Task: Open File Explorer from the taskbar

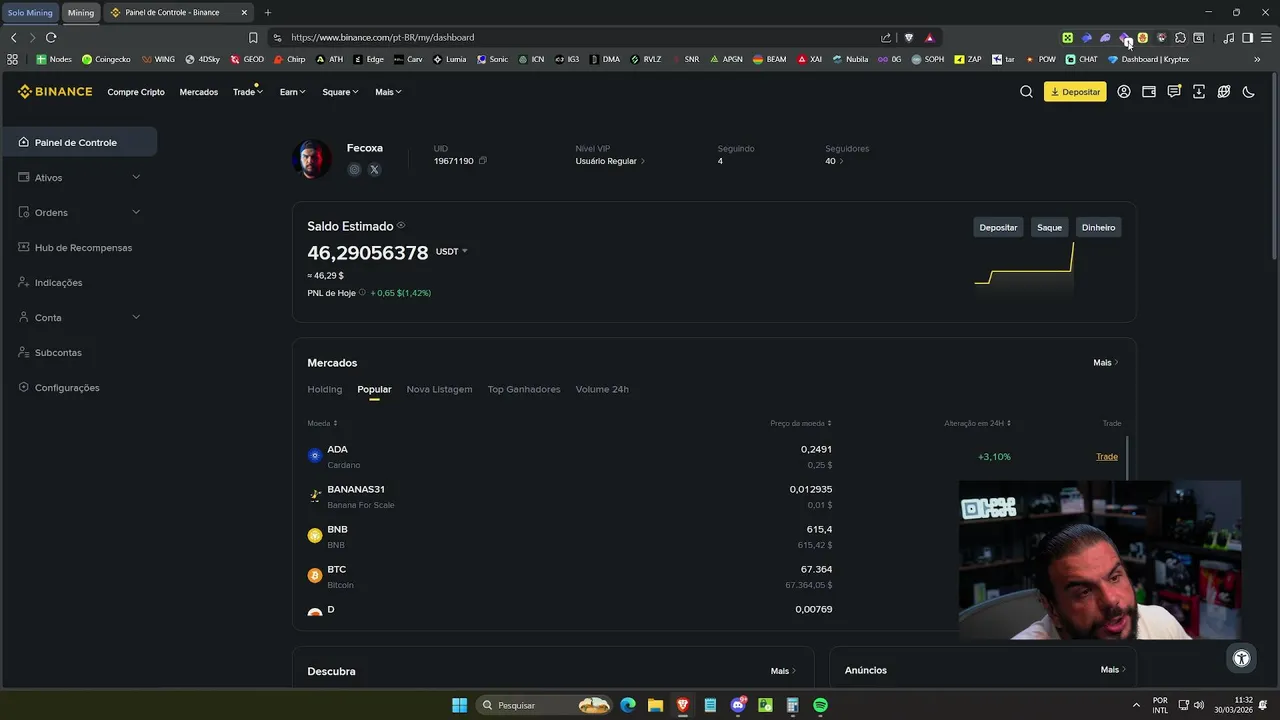Action: [x=655, y=705]
